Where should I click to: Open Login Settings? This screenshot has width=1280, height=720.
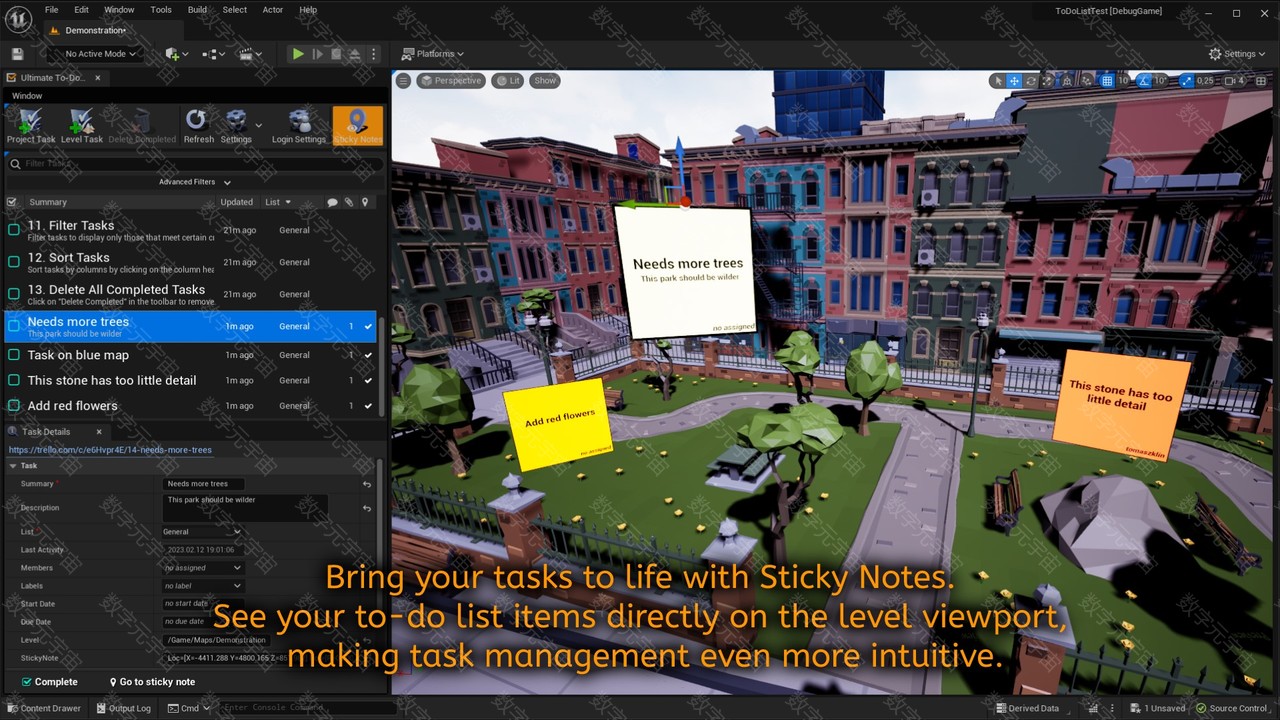[298, 126]
